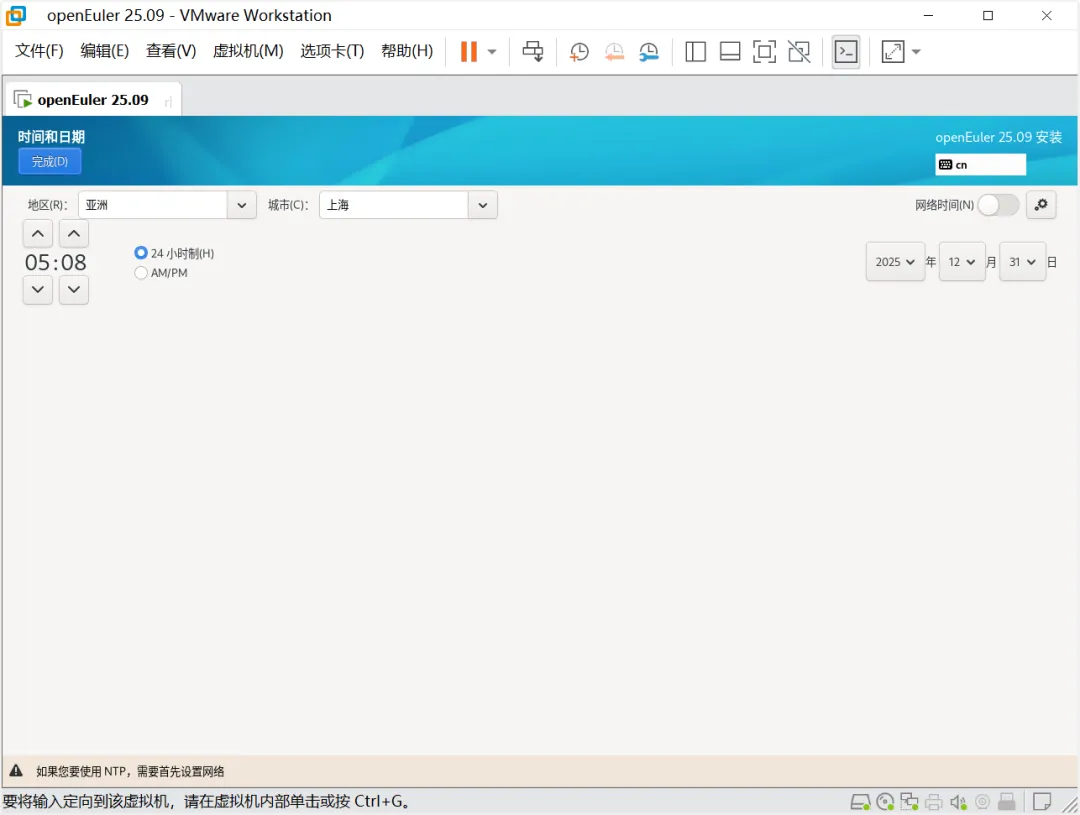Click the 05:08 time display

click(x=56, y=262)
